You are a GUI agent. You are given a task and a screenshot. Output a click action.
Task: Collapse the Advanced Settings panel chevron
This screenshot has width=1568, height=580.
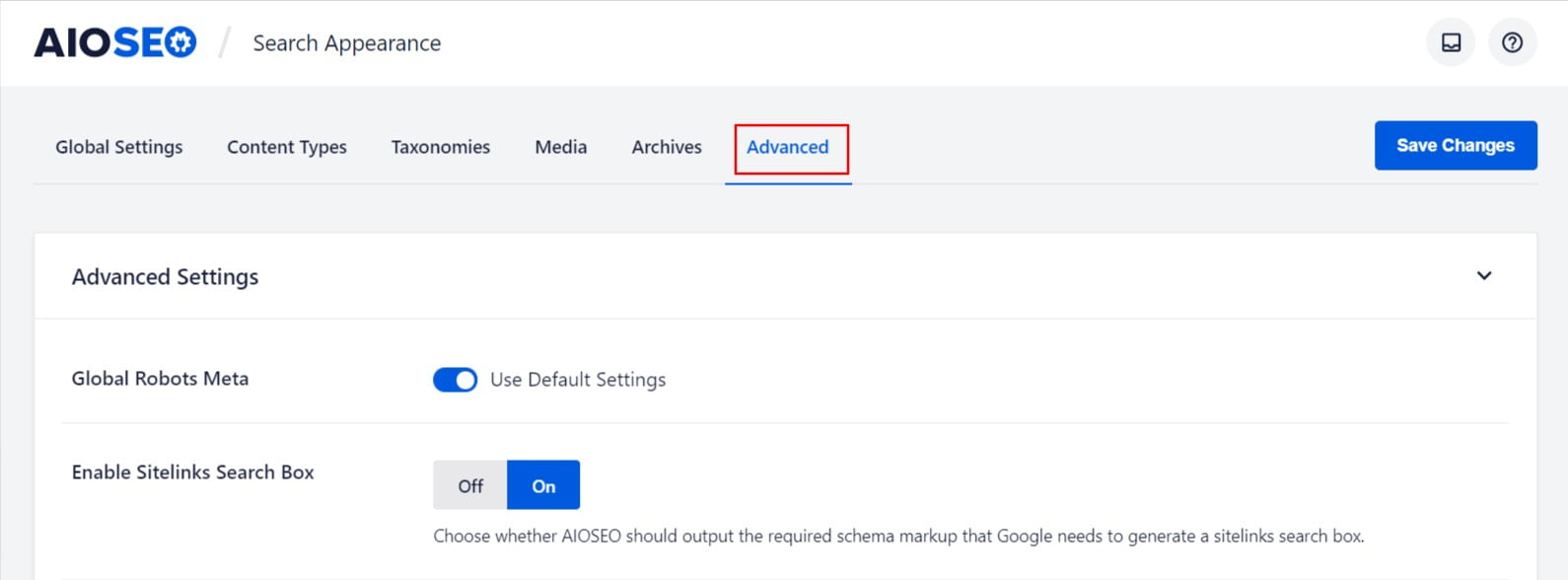point(1484,276)
